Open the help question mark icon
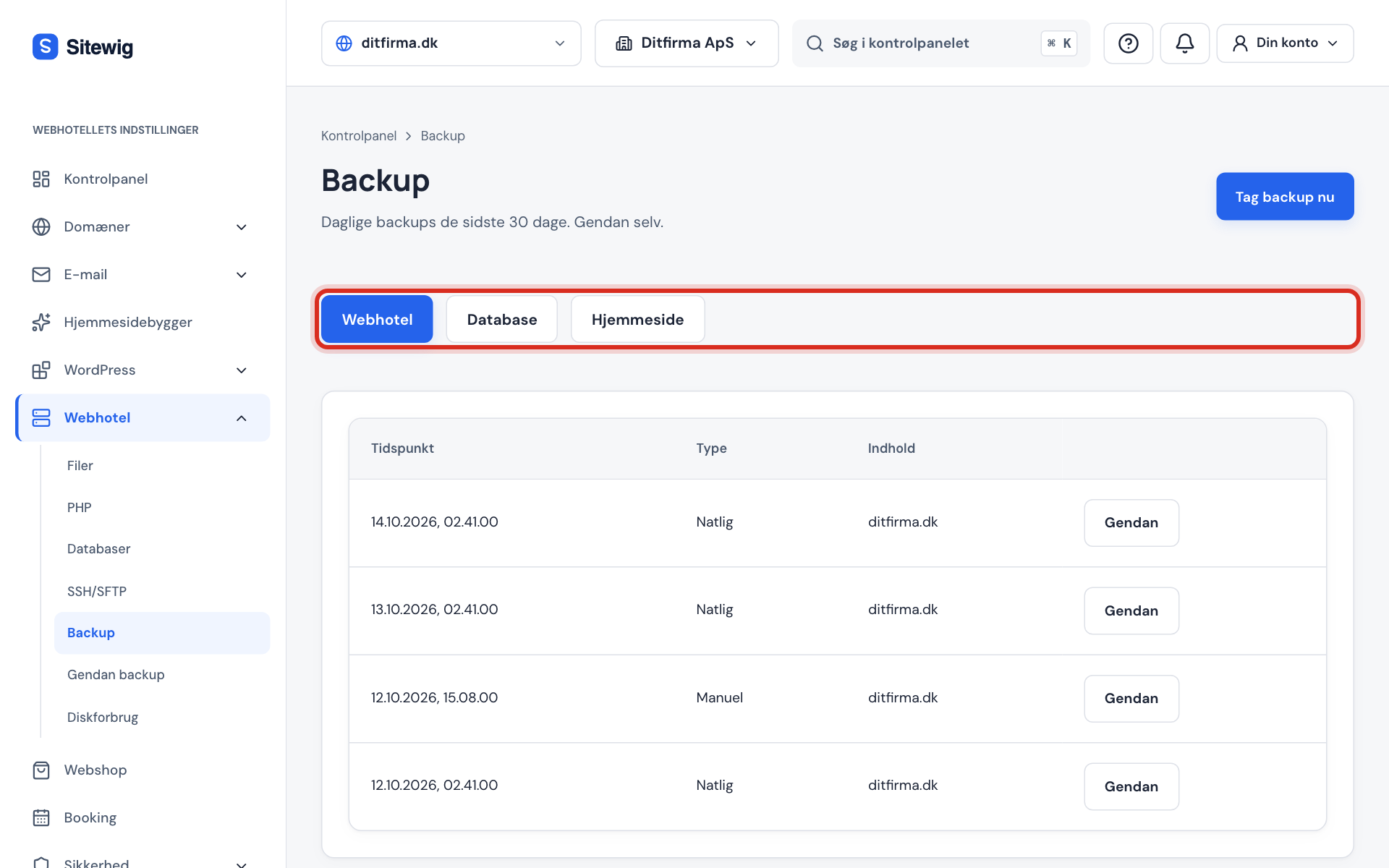The width and height of the screenshot is (1389, 868). click(x=1128, y=43)
